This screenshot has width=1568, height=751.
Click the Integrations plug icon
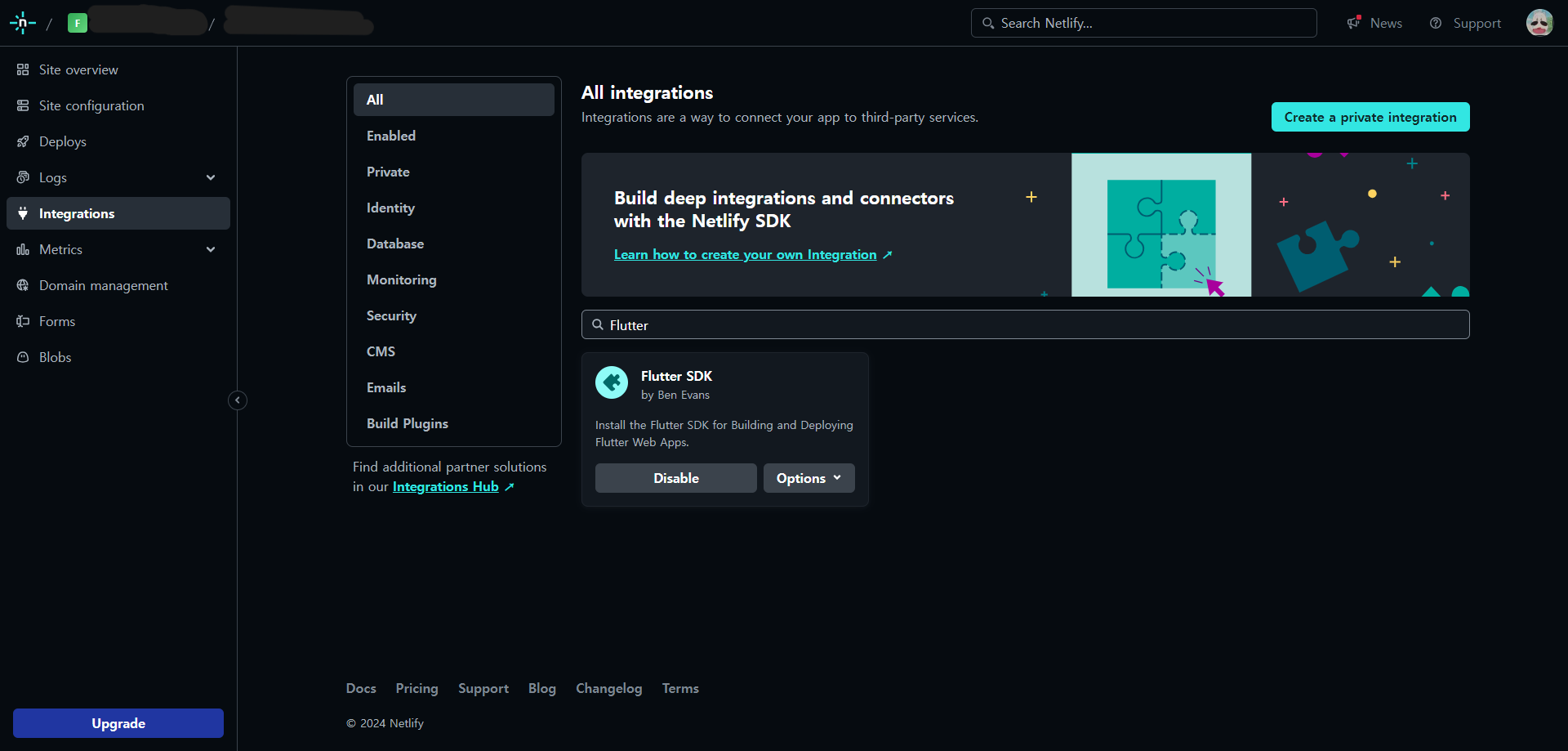point(23,213)
